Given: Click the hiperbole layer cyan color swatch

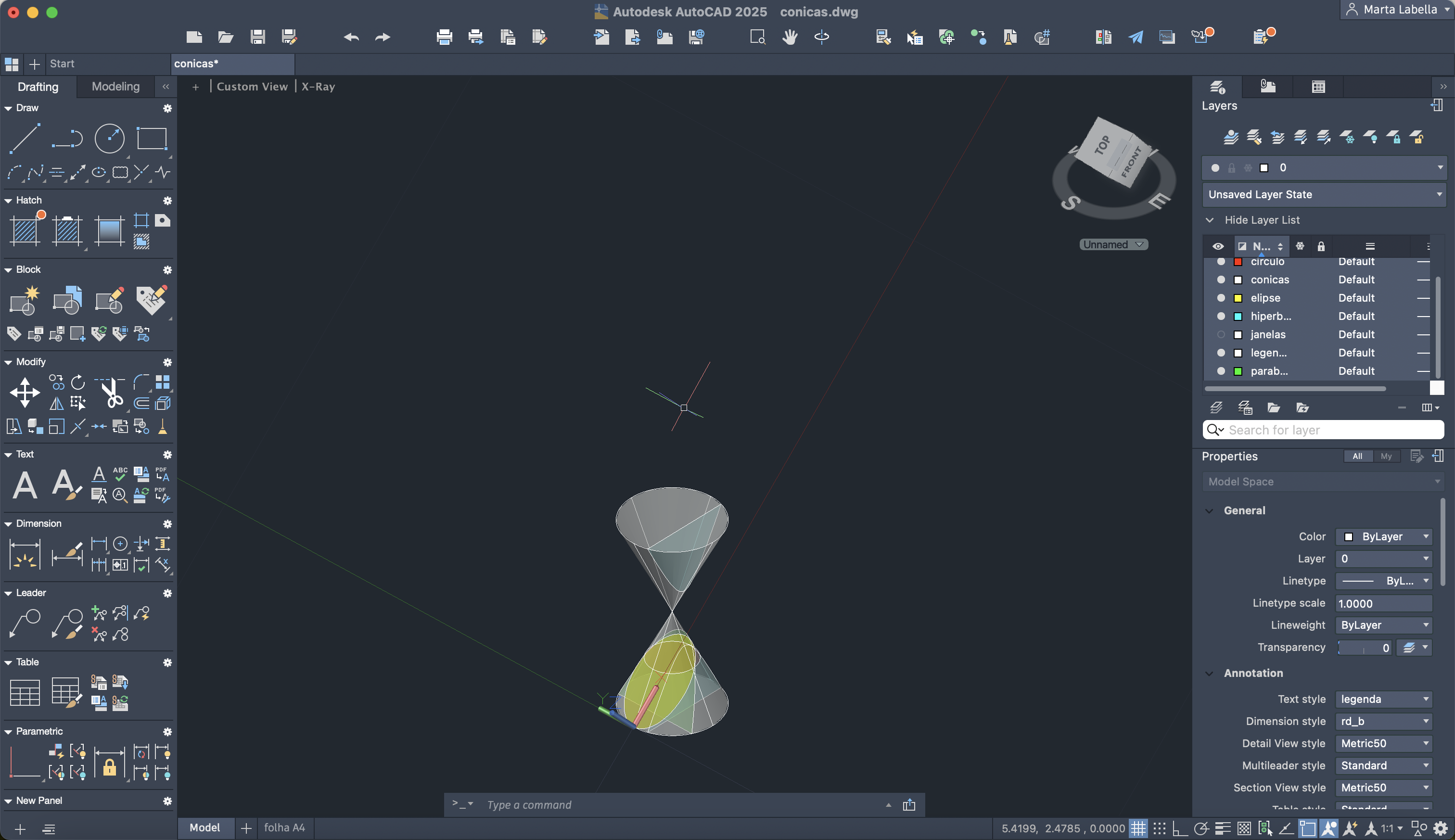Looking at the screenshot, I should tap(1238, 316).
